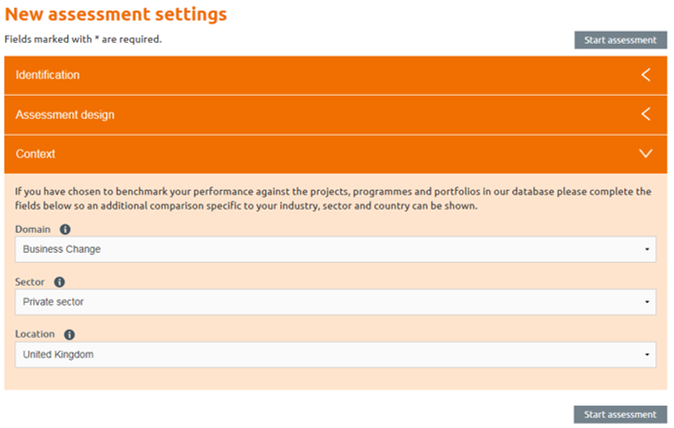The height and width of the screenshot is (428, 674).
Task: Click the Location field label
Action: click(x=35, y=334)
